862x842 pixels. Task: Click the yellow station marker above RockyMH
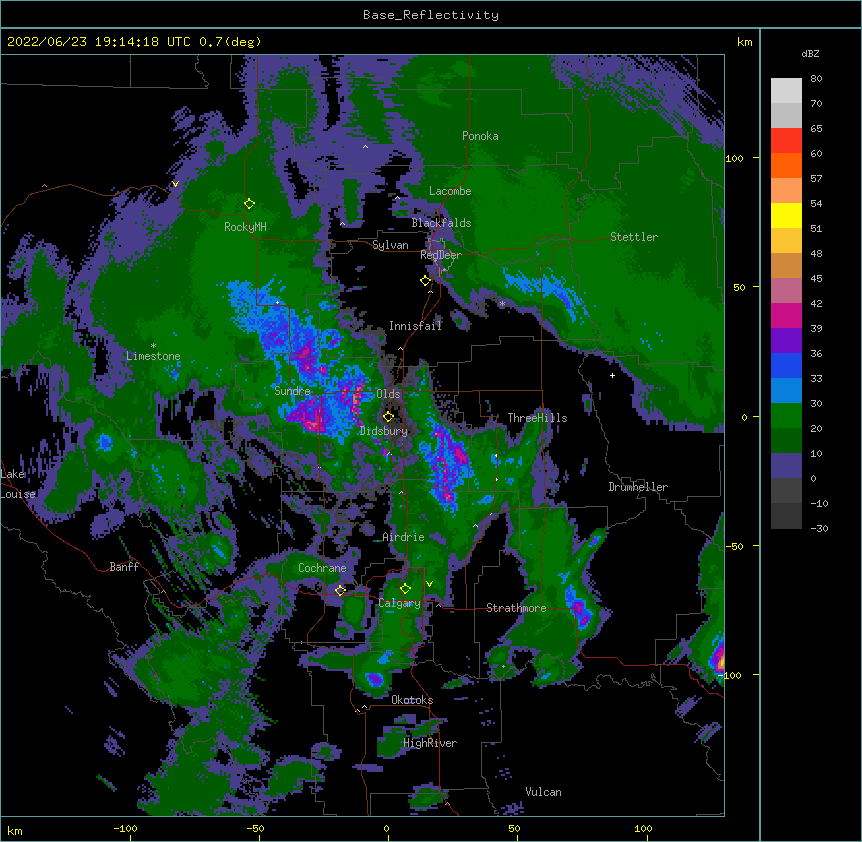249,204
